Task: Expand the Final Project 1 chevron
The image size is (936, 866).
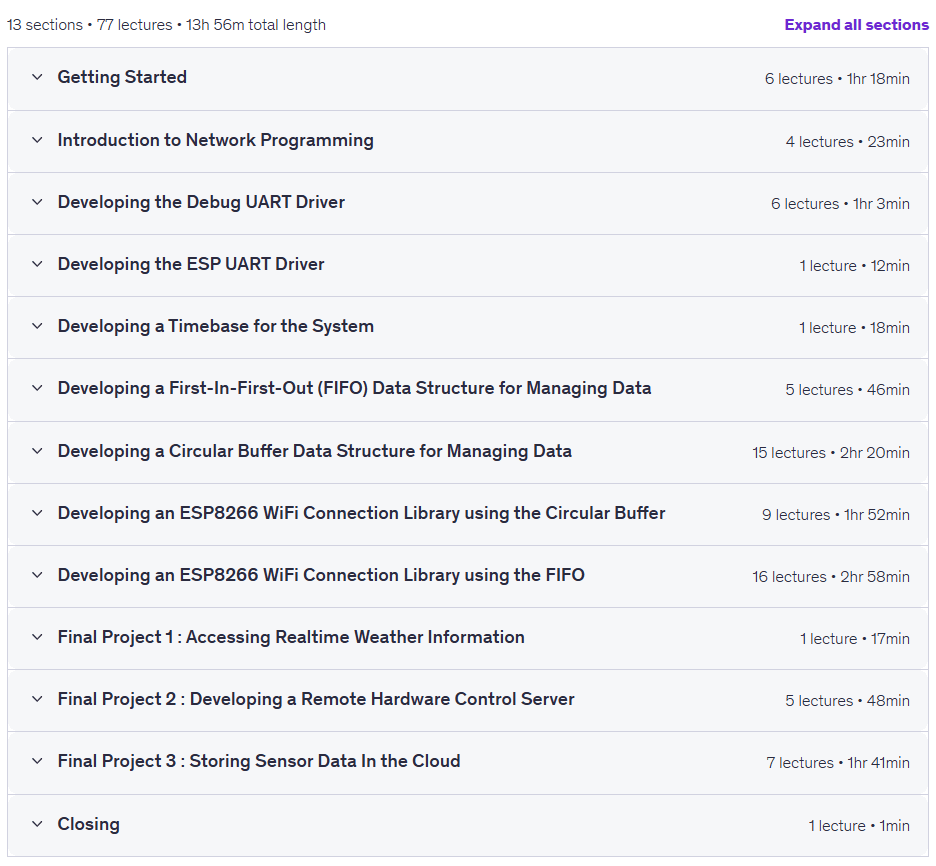Action: tap(37, 637)
